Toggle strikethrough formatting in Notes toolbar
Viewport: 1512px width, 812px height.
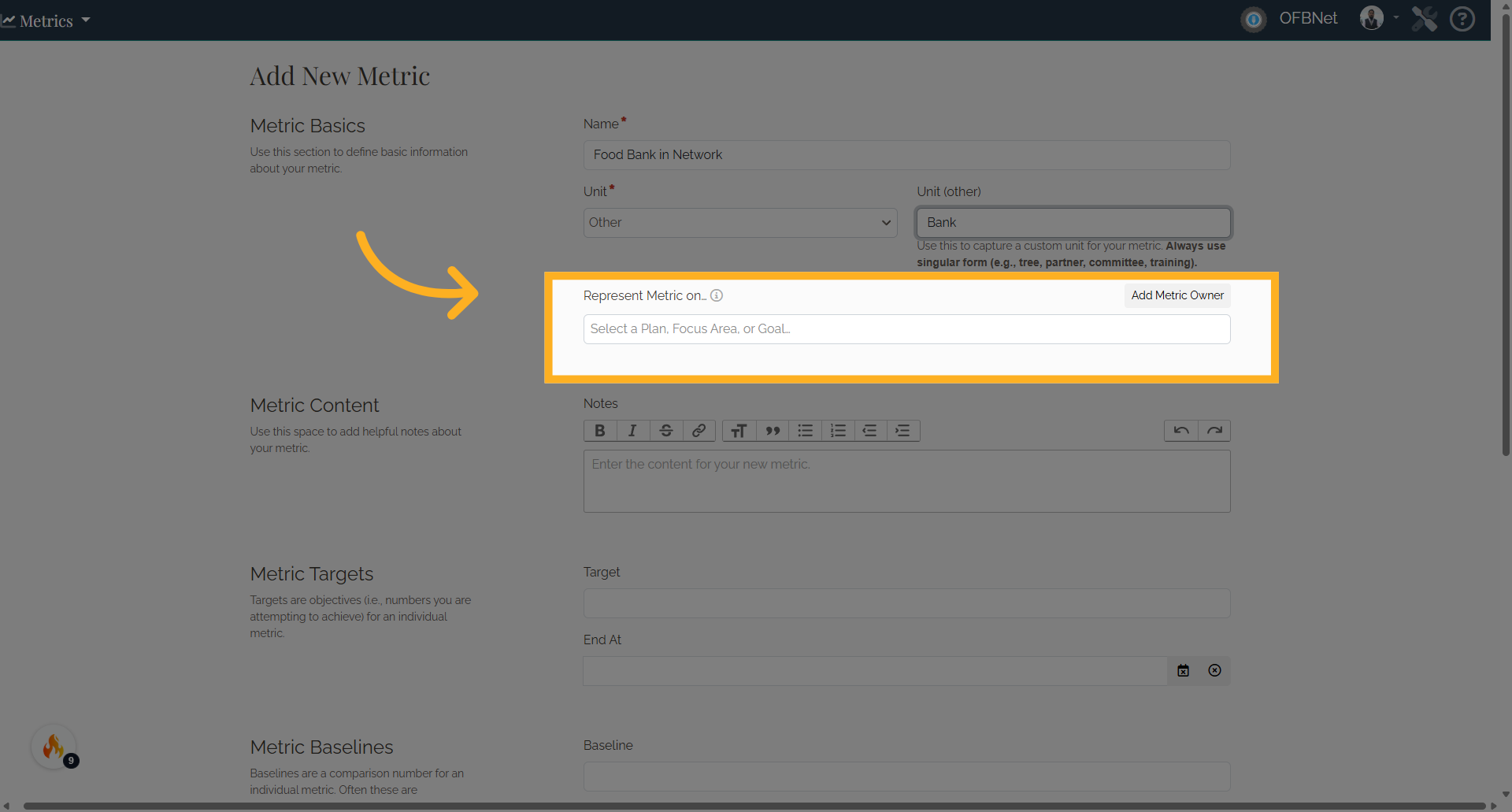pos(666,431)
